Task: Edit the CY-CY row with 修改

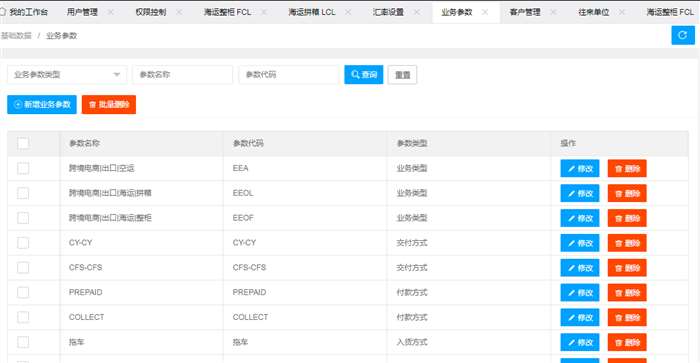Action: pos(580,243)
